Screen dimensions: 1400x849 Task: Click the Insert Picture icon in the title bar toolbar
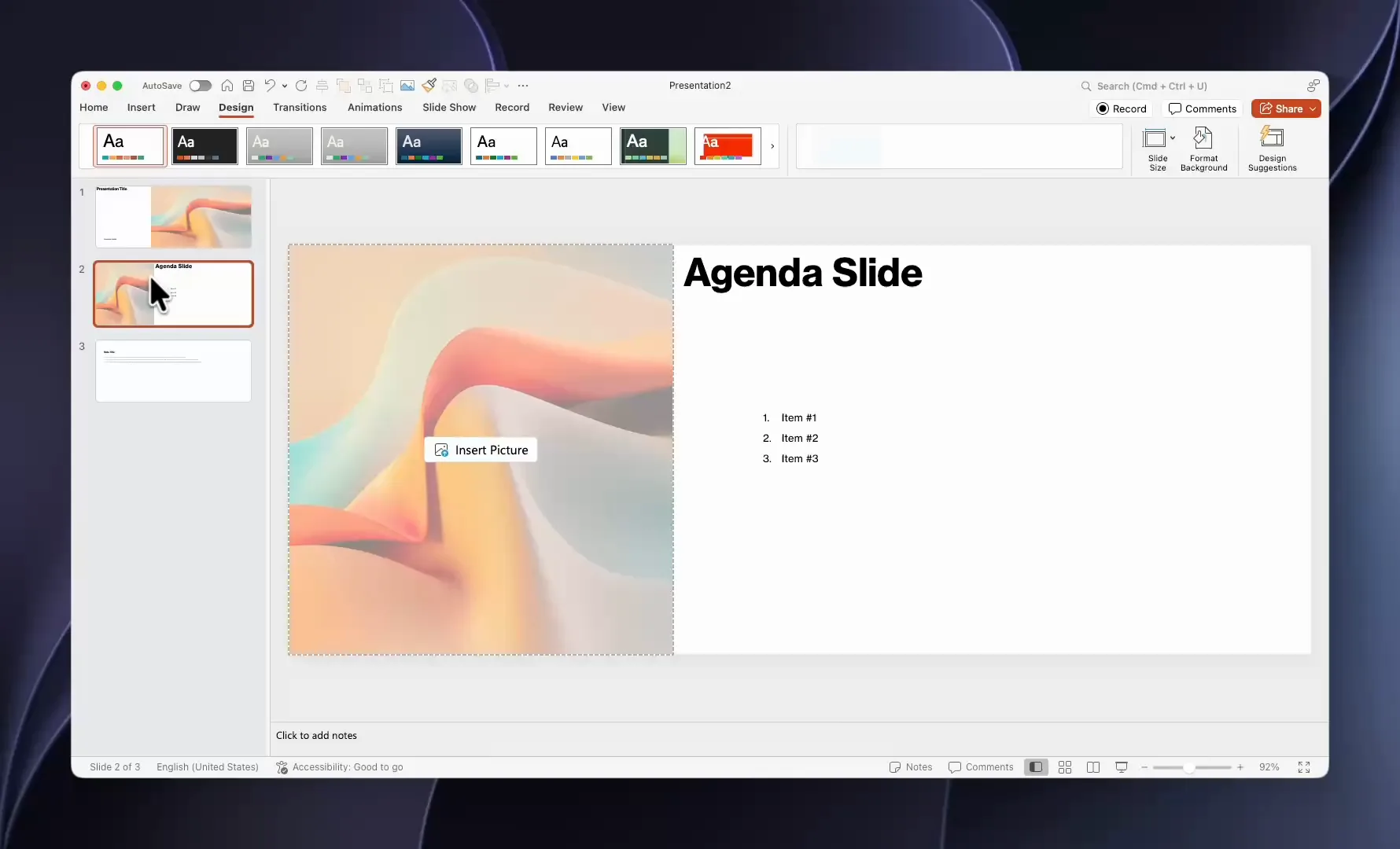point(407,86)
